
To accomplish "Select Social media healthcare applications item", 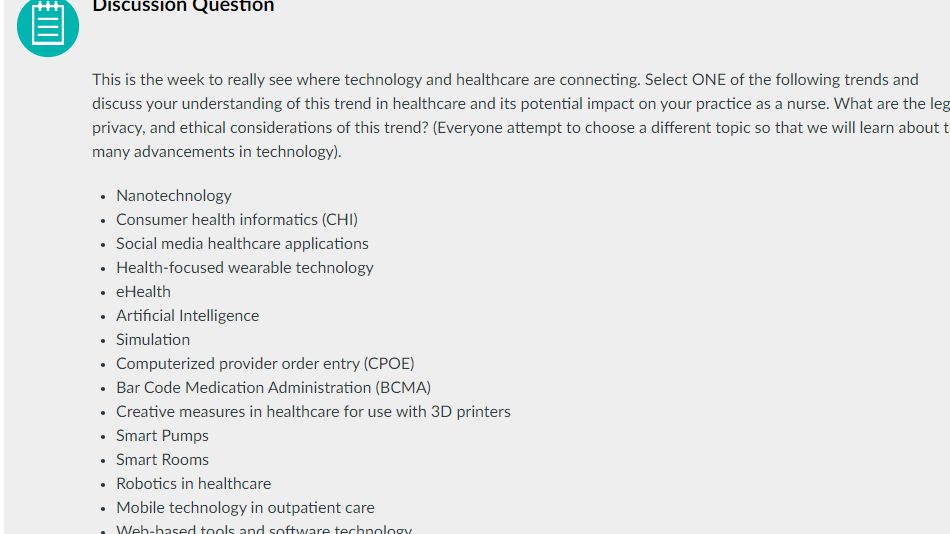I will pos(242,243).
